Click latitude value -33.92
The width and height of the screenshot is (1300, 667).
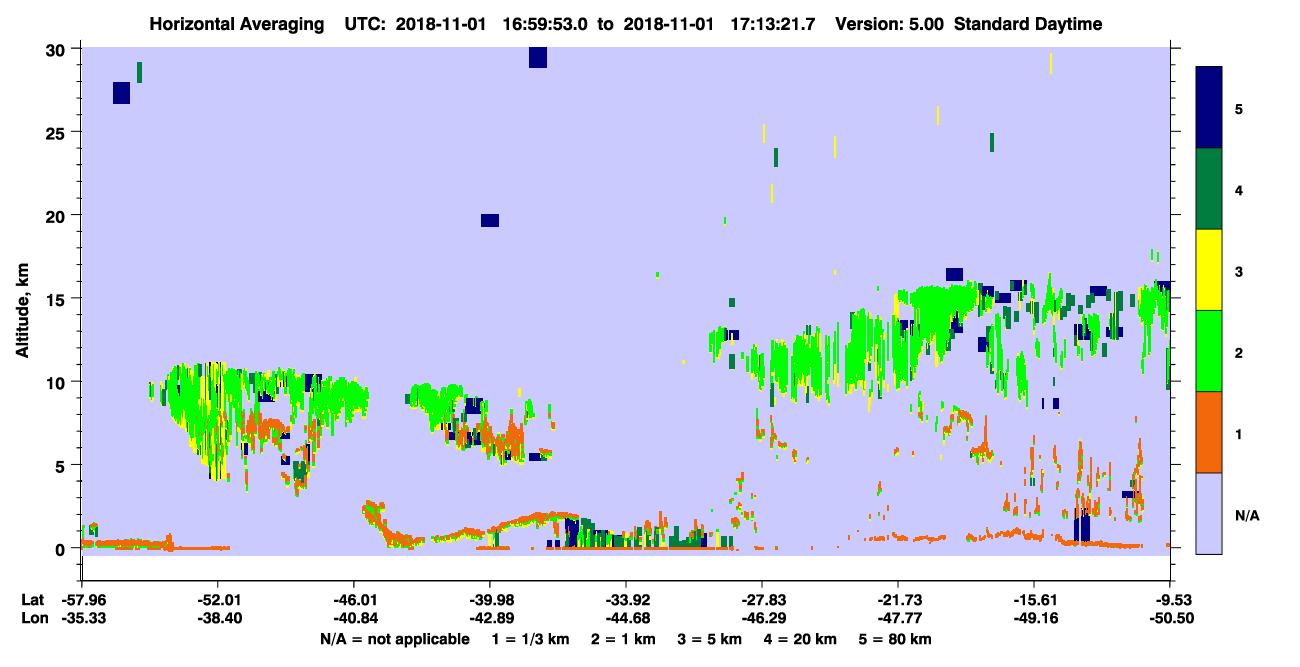pos(626,600)
